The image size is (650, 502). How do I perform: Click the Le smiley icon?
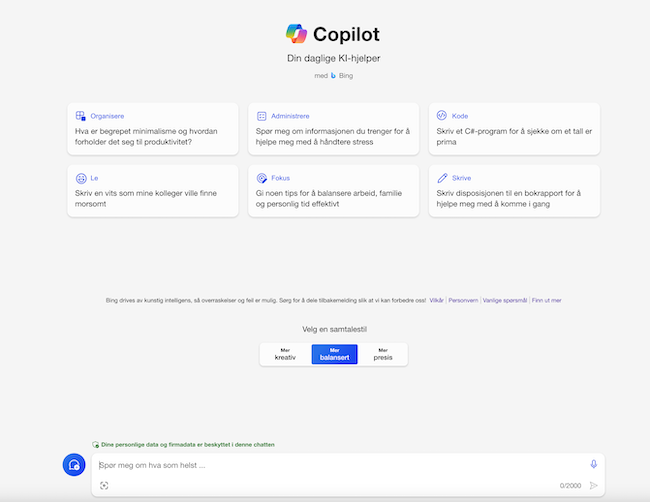coord(81,178)
